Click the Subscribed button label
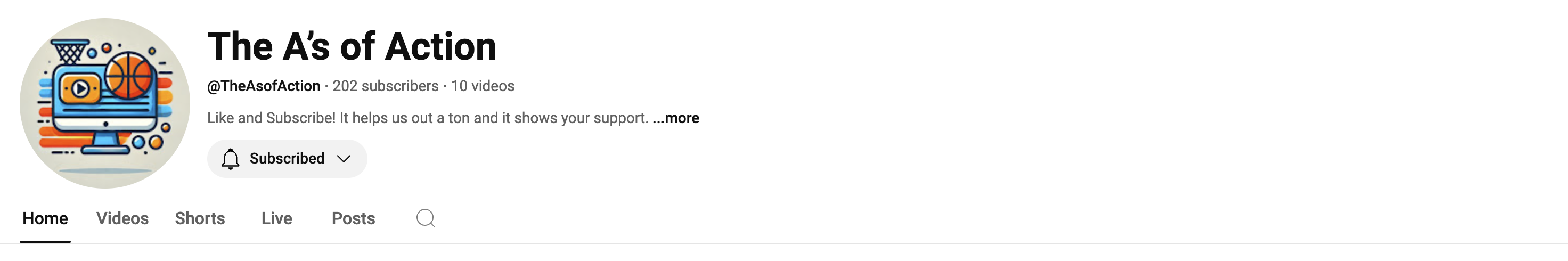Screen dimensions: 1568x261 (x=287, y=159)
